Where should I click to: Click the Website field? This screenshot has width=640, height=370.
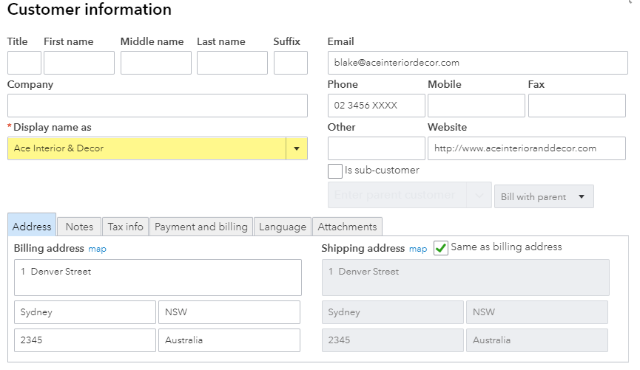(527, 148)
